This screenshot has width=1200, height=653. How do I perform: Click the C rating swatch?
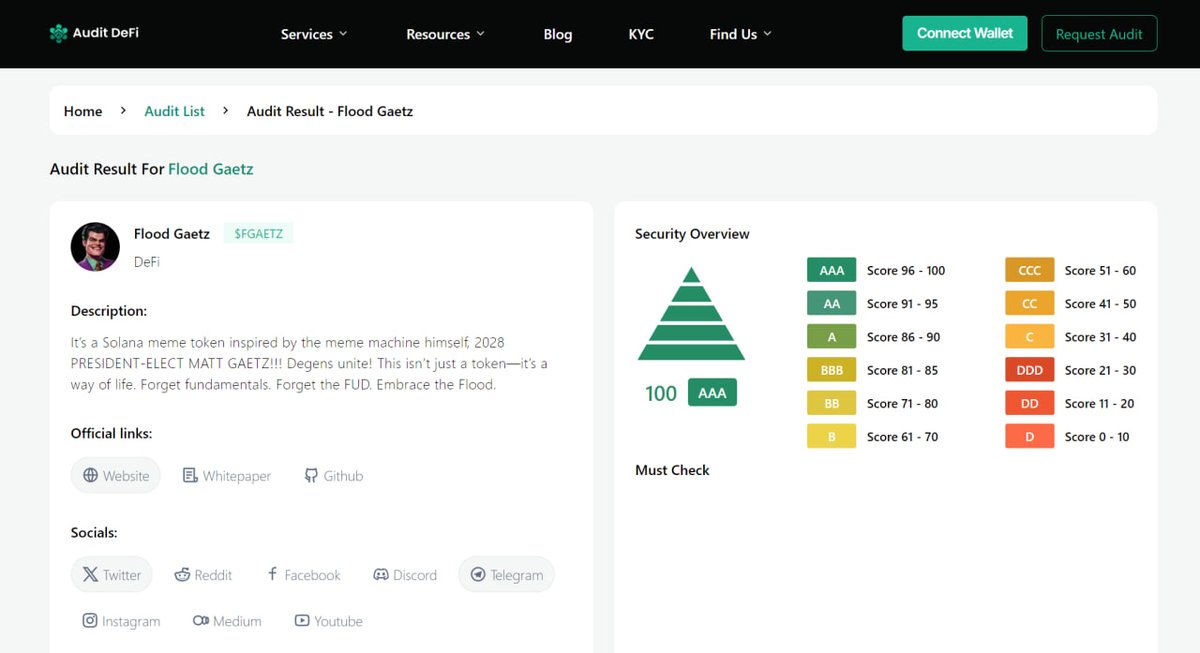click(x=1030, y=337)
